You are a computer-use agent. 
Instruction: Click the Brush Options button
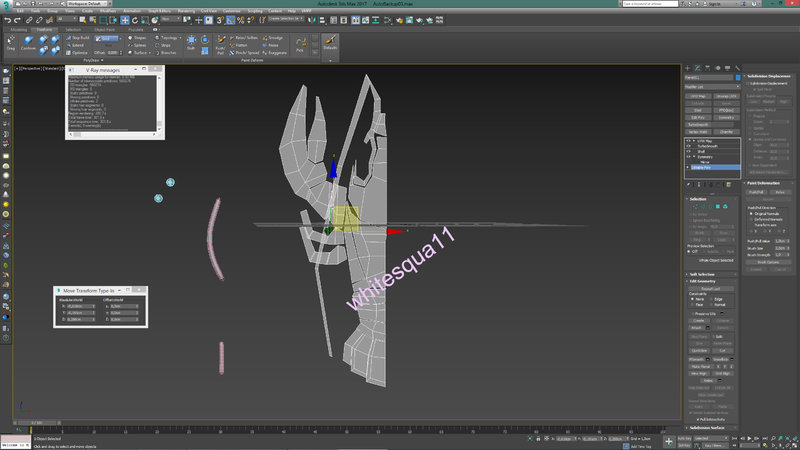[x=768, y=262]
